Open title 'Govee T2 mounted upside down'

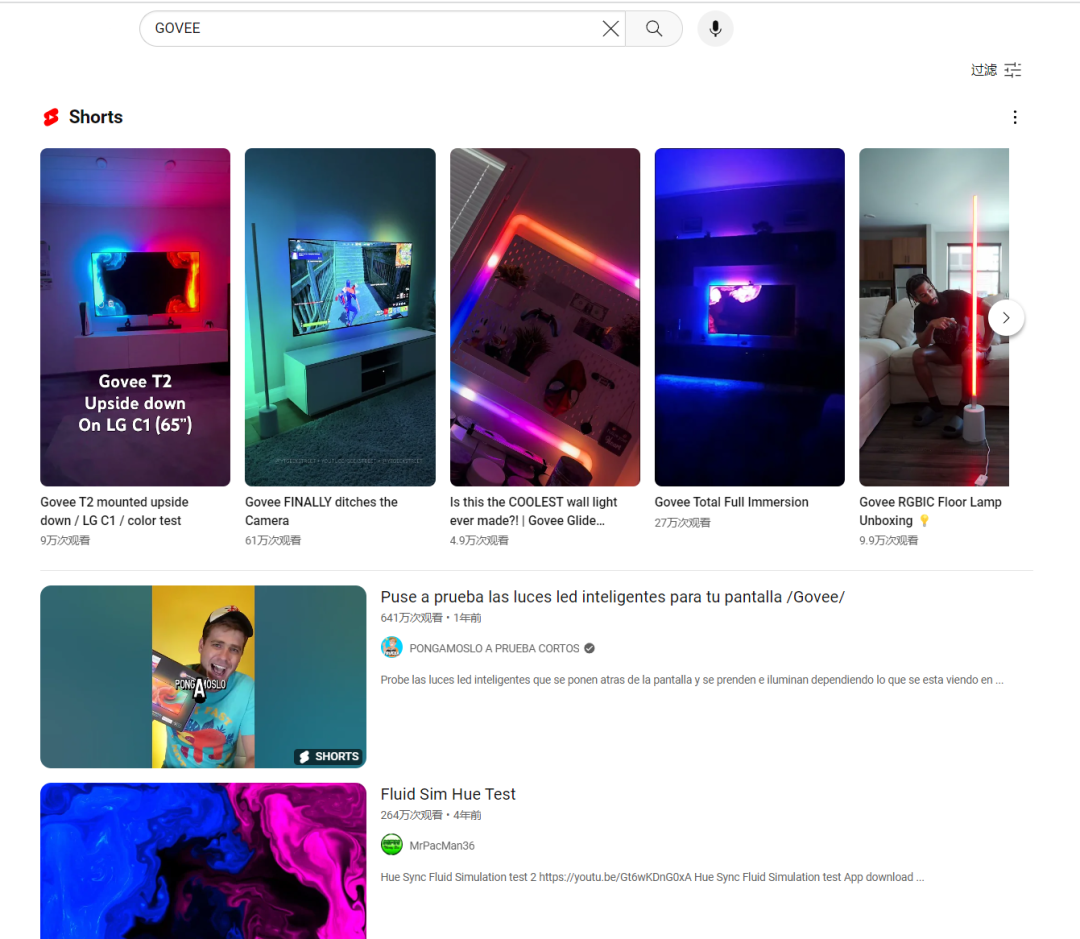click(x=114, y=511)
